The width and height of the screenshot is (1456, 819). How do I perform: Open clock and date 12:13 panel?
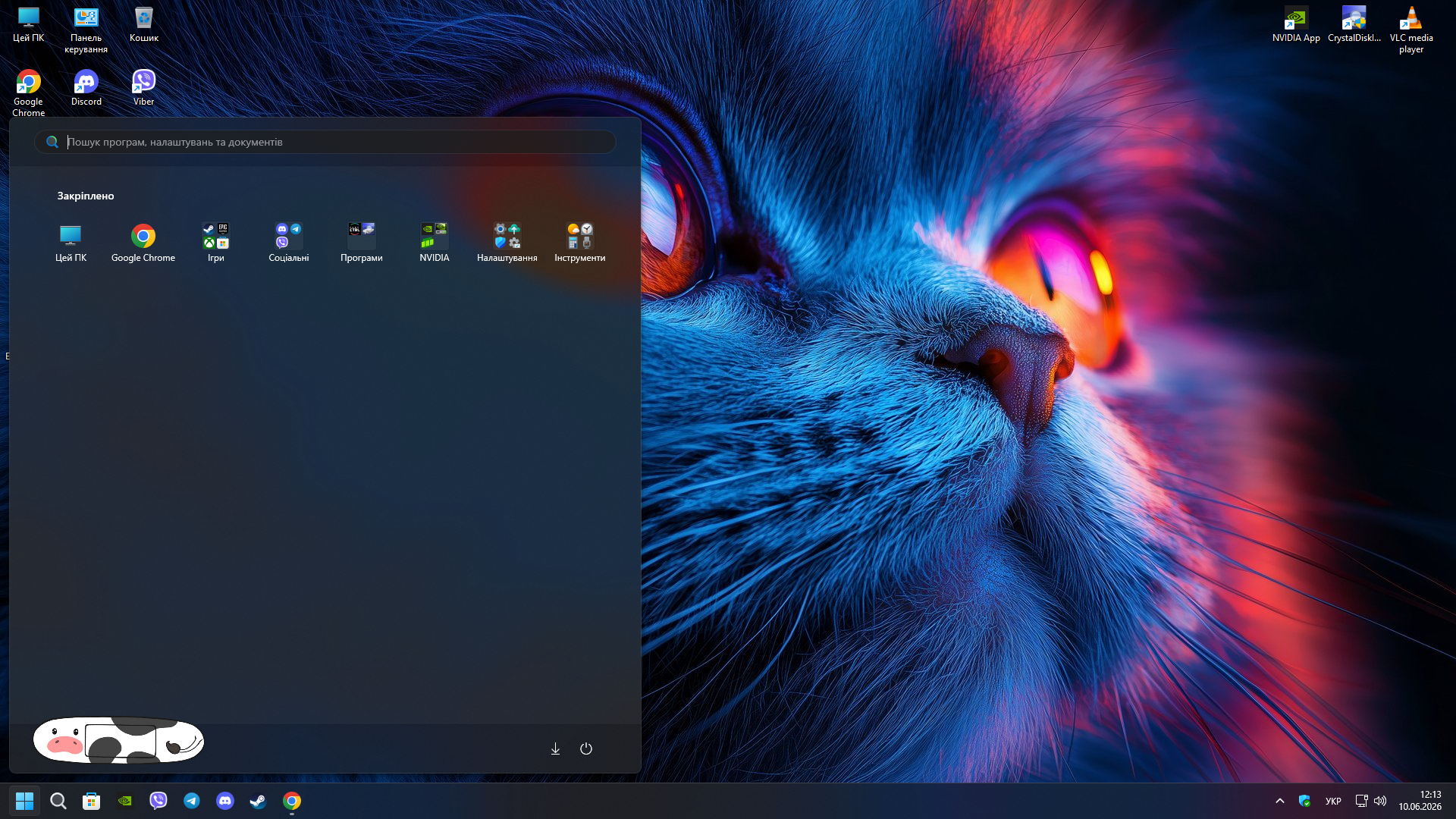1420,801
